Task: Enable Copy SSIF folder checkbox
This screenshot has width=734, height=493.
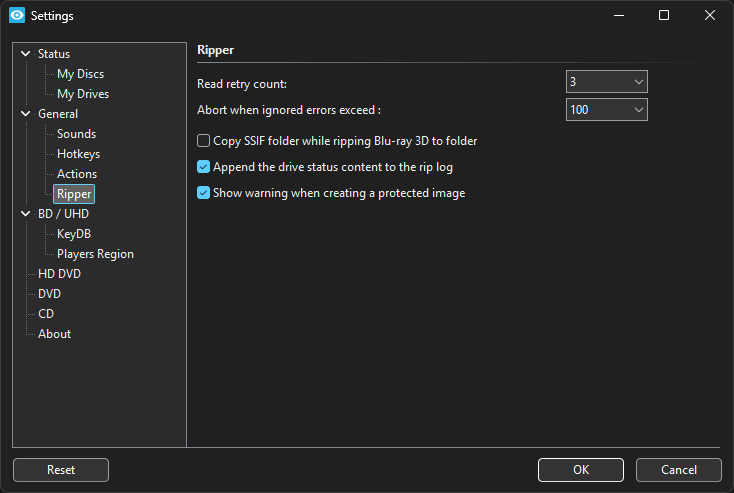Action: (204, 141)
